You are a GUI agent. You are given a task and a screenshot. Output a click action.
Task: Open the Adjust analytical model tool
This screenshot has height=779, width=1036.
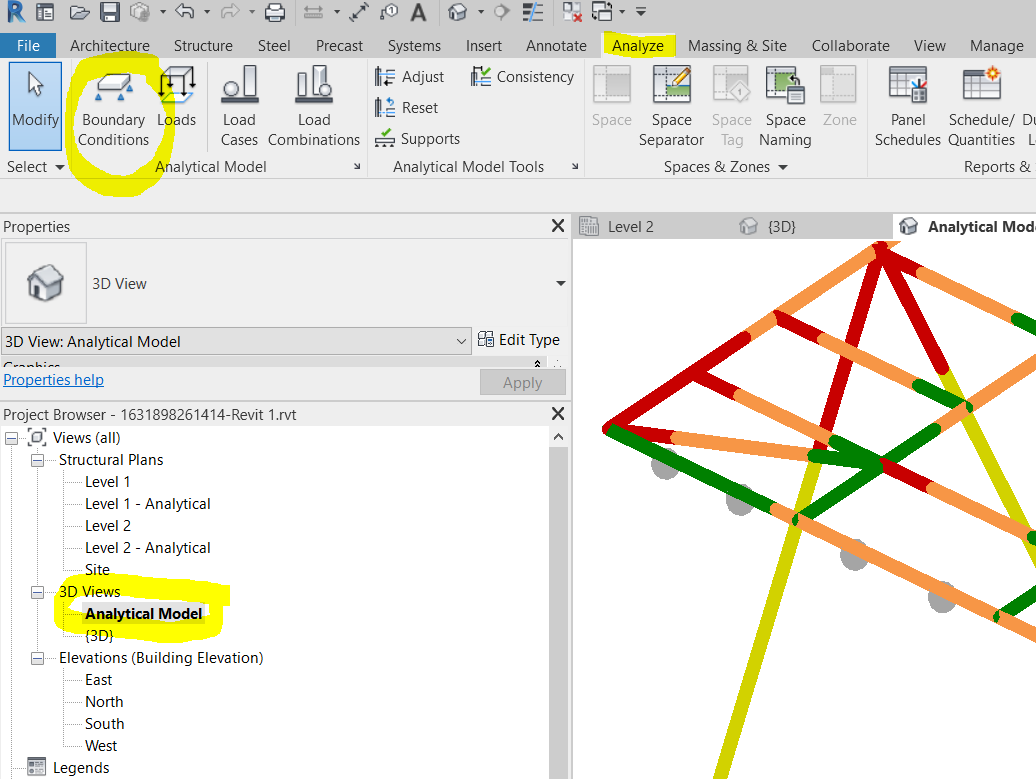pyautogui.click(x=410, y=76)
